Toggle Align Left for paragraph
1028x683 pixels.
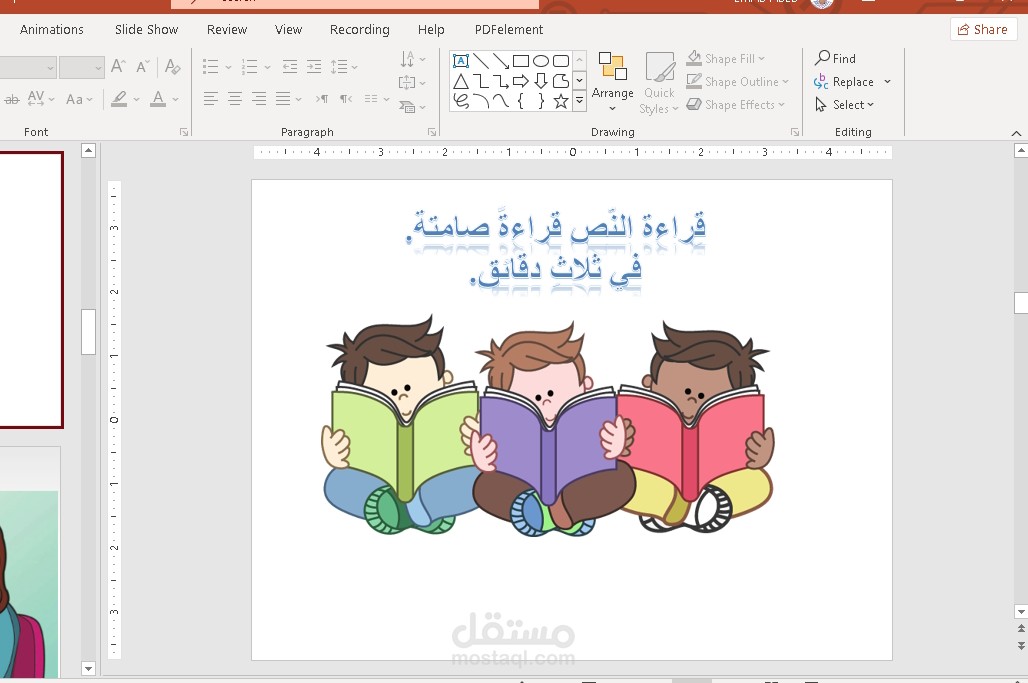click(x=210, y=99)
